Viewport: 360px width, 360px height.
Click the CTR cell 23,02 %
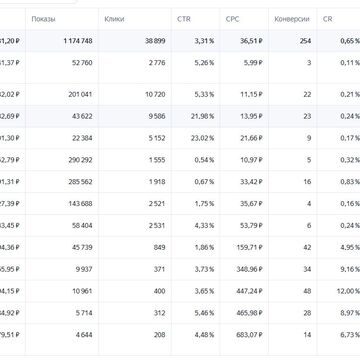pos(203,138)
